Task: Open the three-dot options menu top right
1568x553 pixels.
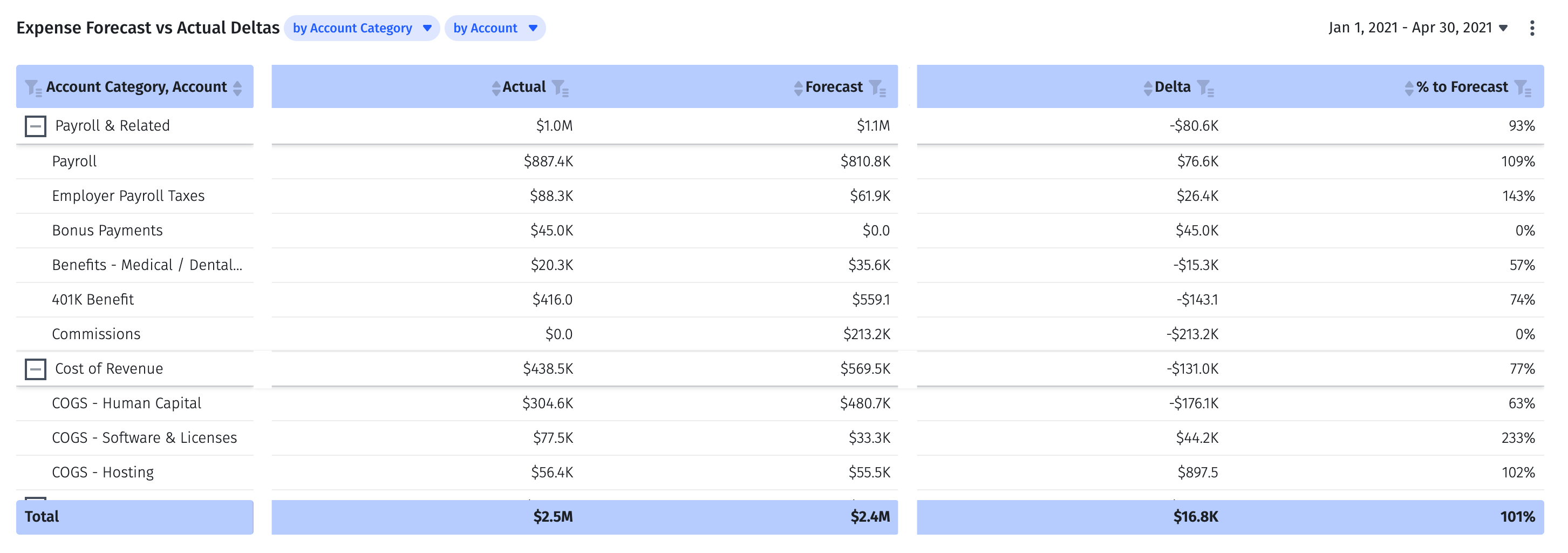Action: (x=1533, y=28)
